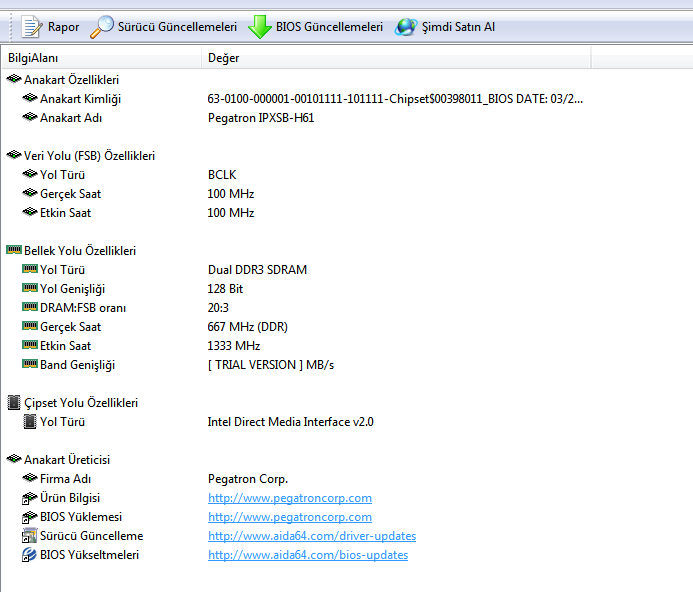Select the 20:3 ratio value
Viewport: 693px width, 592px height.
click(218, 308)
